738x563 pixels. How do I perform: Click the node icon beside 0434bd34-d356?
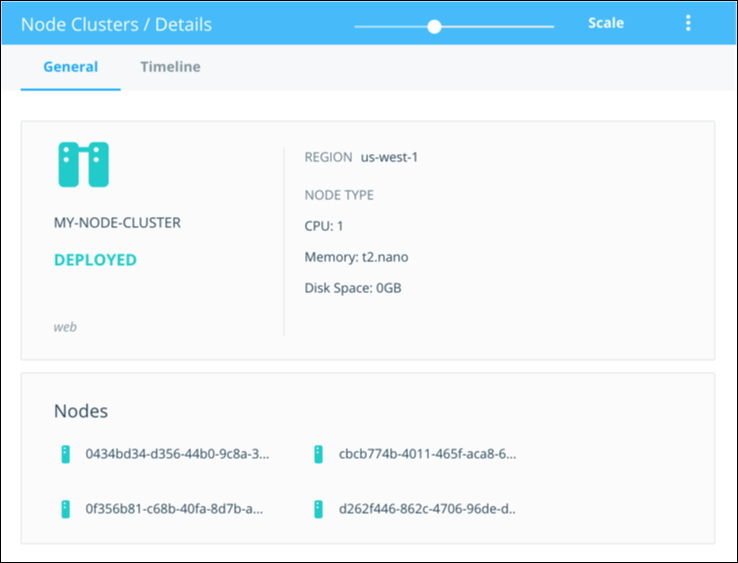[65, 454]
